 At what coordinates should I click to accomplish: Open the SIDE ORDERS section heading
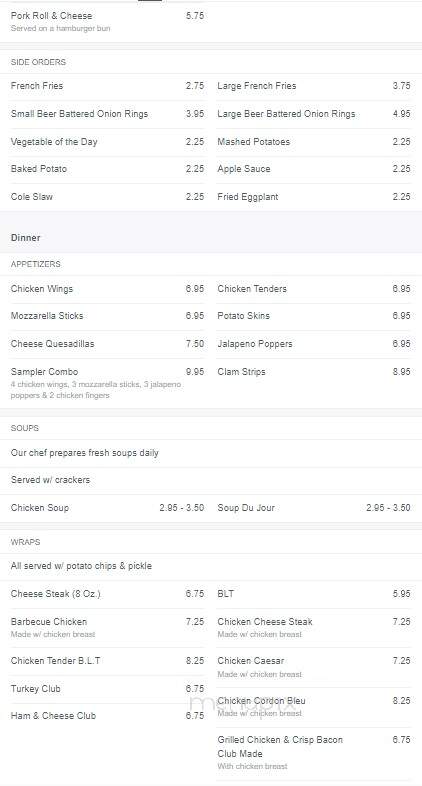(38, 62)
